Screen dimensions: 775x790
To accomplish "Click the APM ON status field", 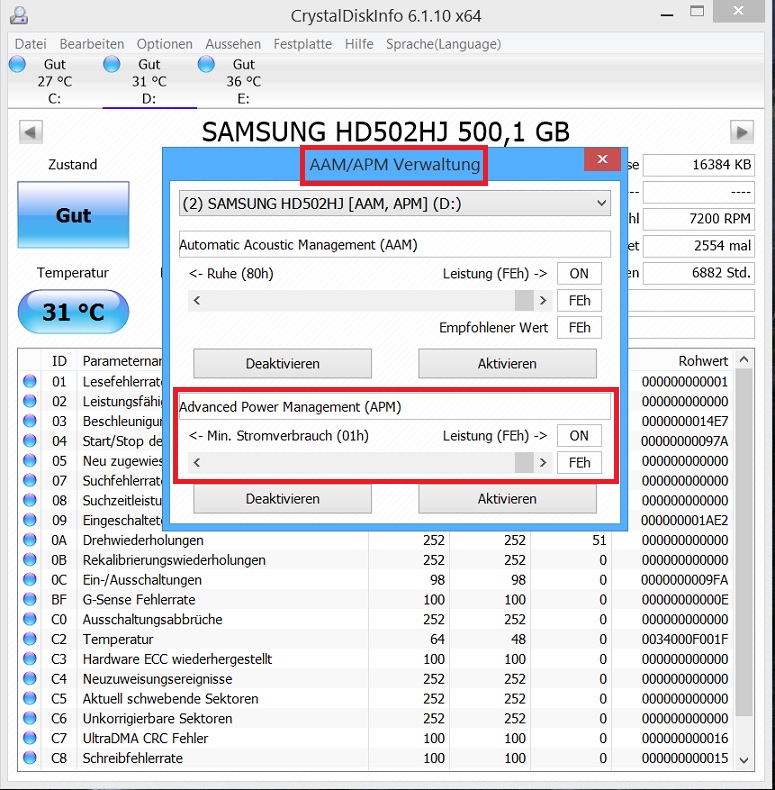I will coord(579,436).
